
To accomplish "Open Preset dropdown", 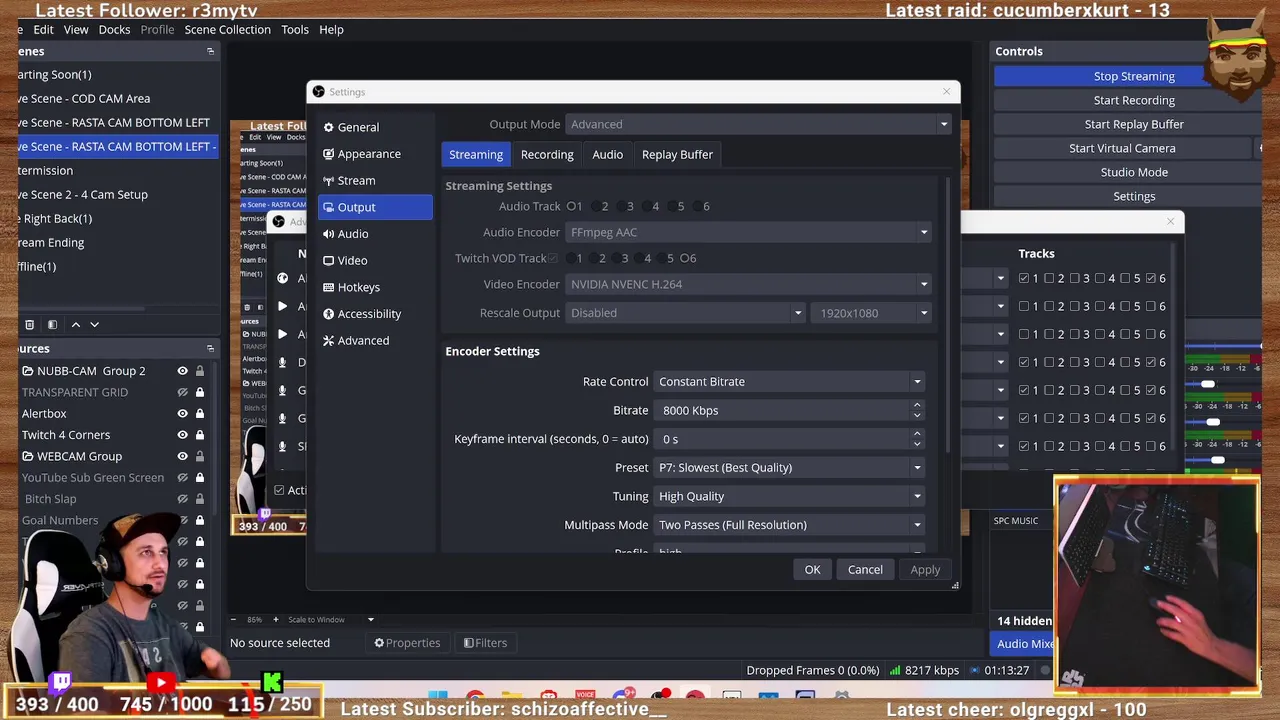I will coord(788,468).
